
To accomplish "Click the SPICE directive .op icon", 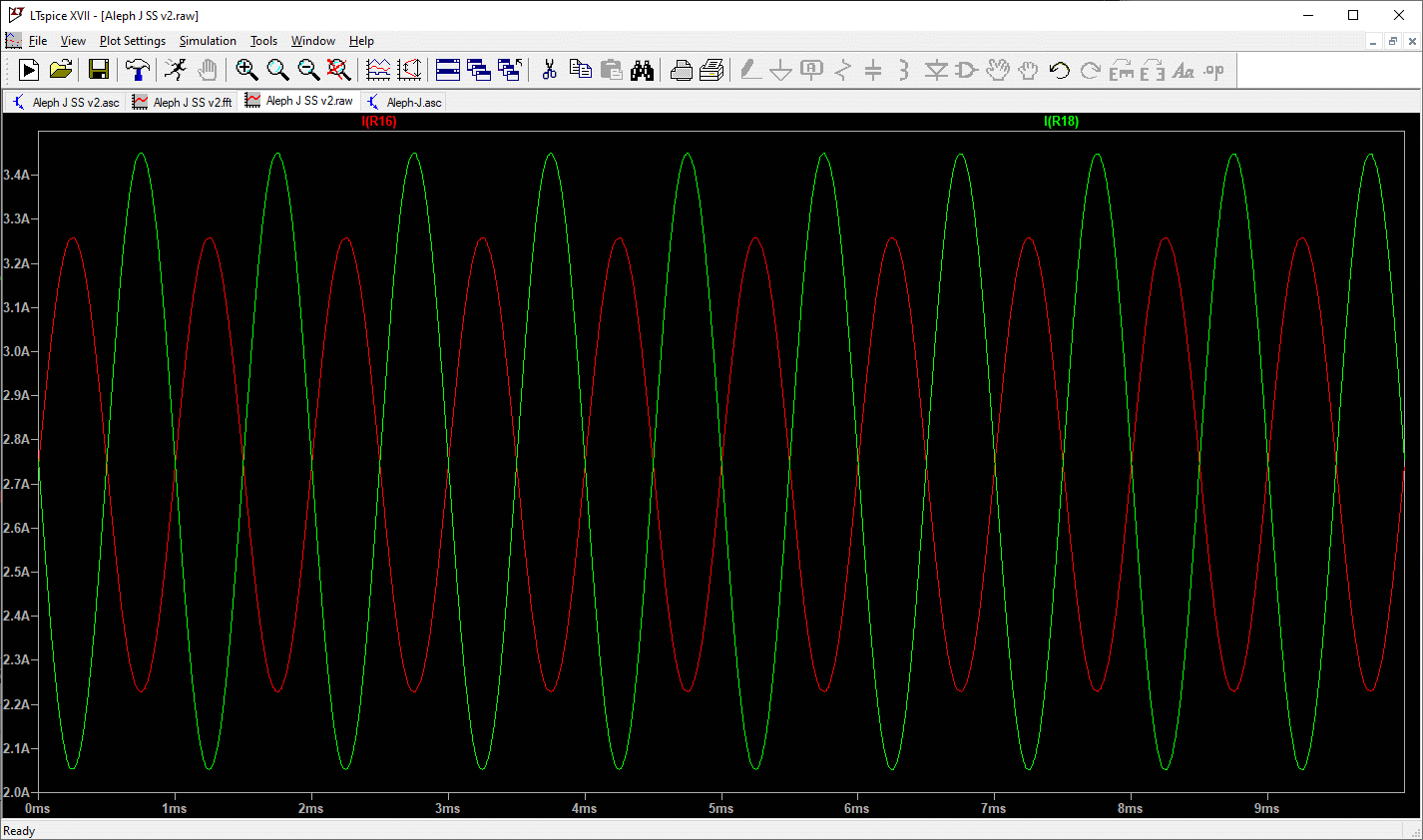I will point(1214,70).
